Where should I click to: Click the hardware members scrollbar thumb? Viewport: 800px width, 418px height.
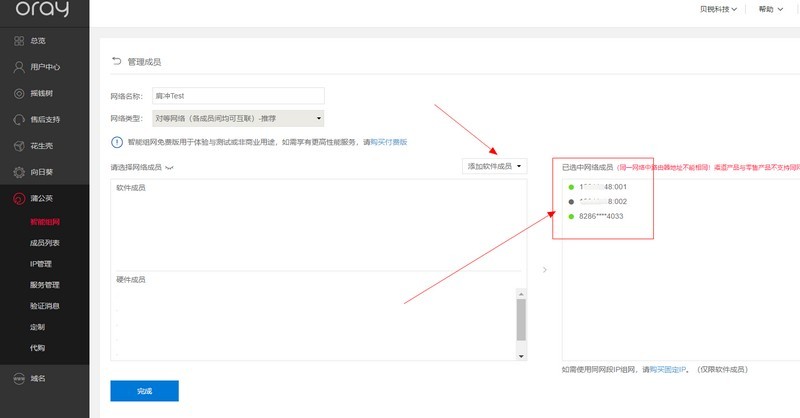[x=521, y=320]
